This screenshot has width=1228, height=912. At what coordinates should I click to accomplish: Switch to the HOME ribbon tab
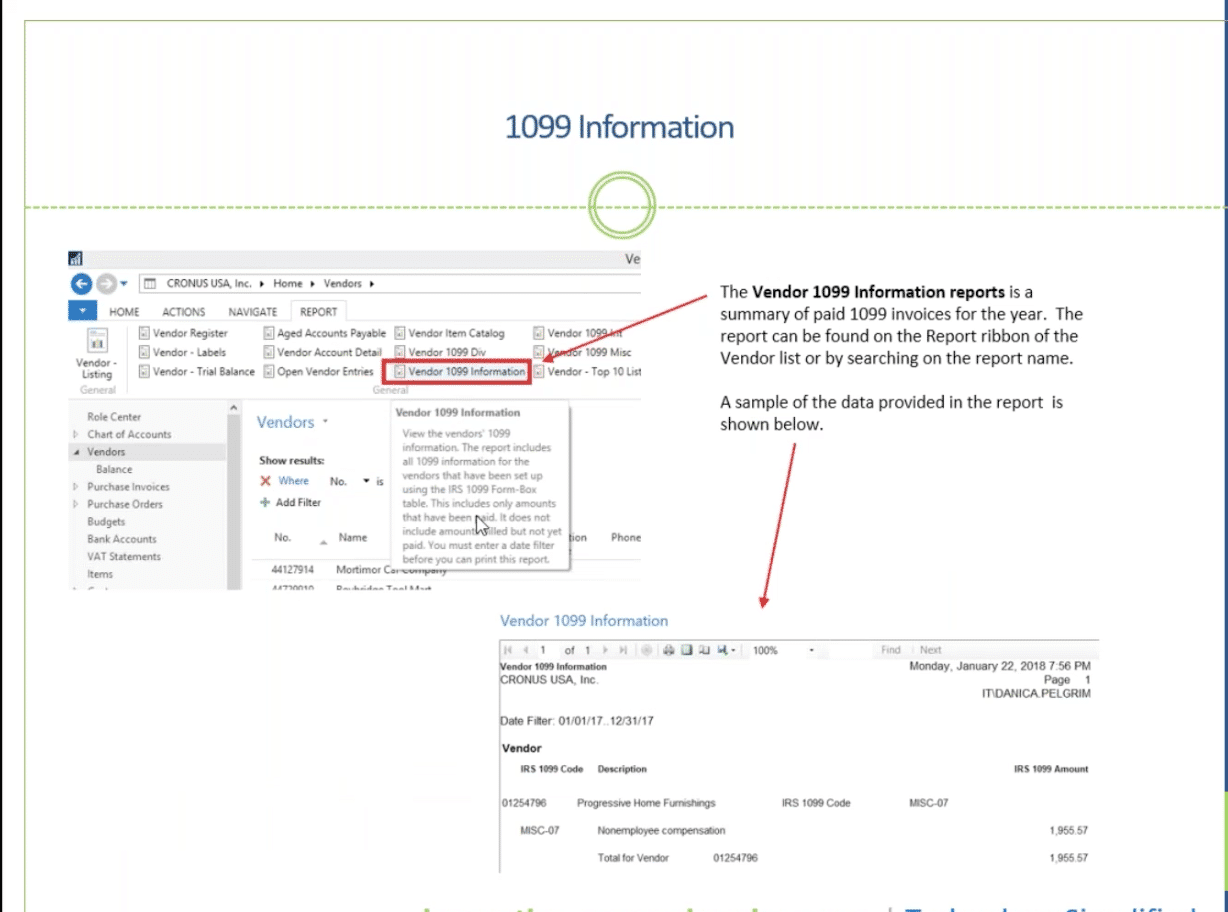(124, 312)
